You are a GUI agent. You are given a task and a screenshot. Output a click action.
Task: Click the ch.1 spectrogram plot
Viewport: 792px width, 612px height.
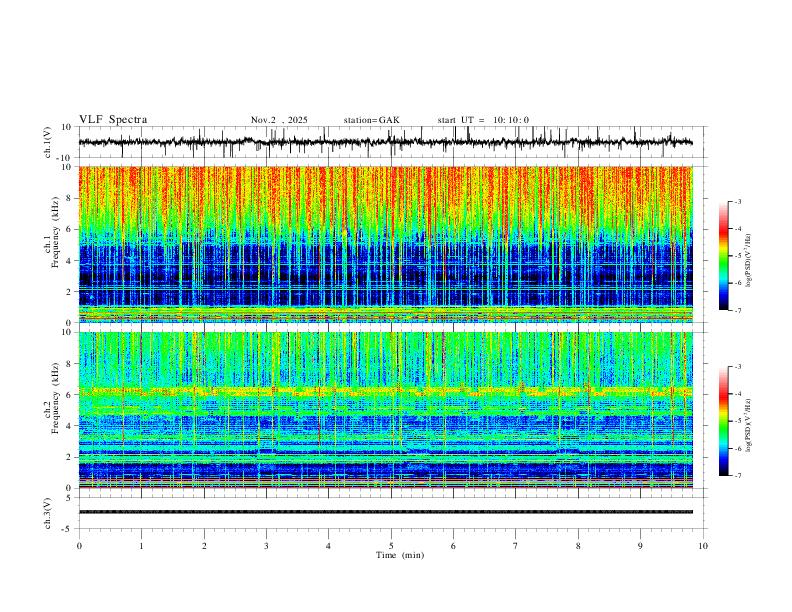pyautogui.click(x=386, y=244)
